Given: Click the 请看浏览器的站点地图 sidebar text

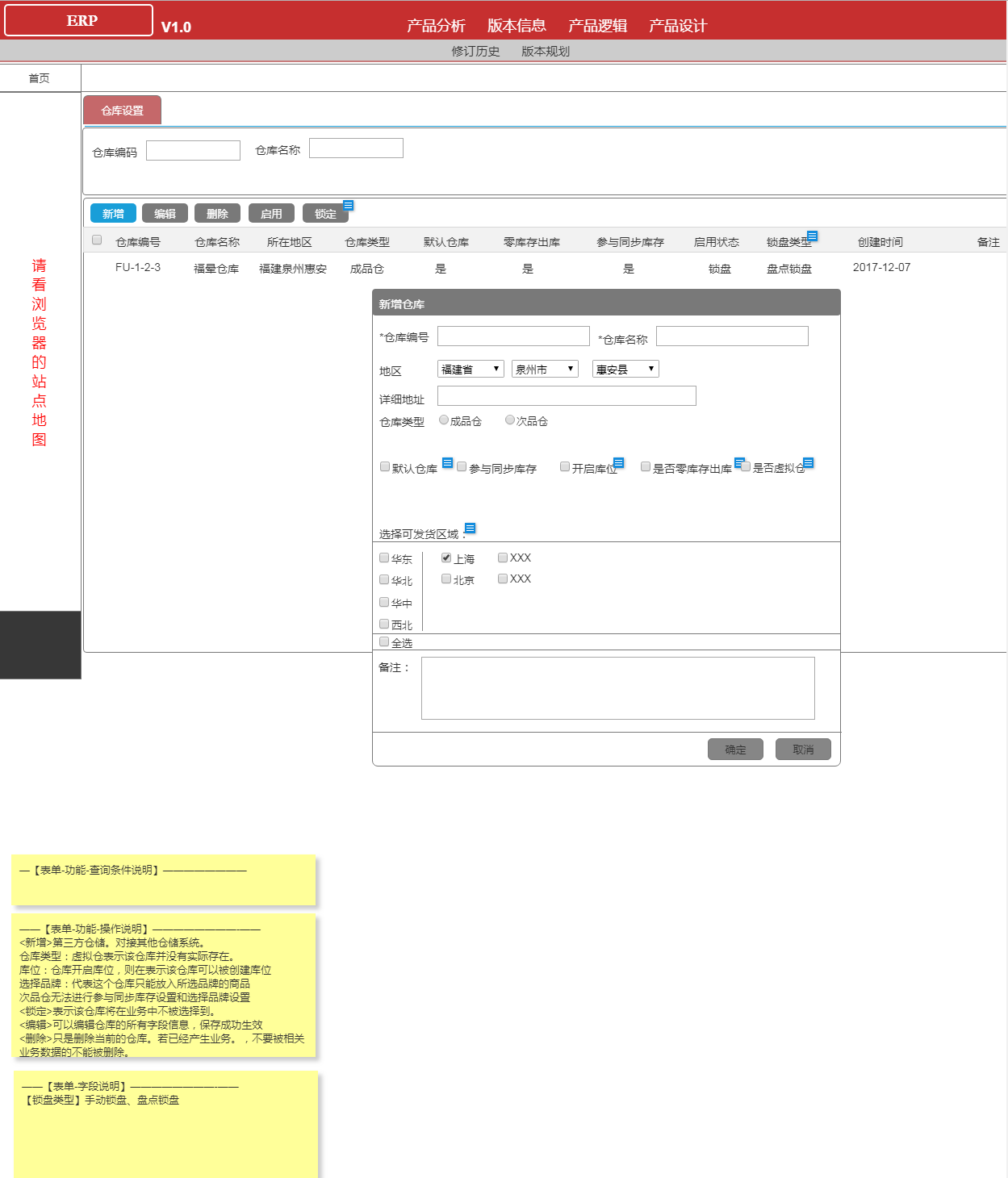Looking at the screenshot, I should pyautogui.click(x=40, y=353).
